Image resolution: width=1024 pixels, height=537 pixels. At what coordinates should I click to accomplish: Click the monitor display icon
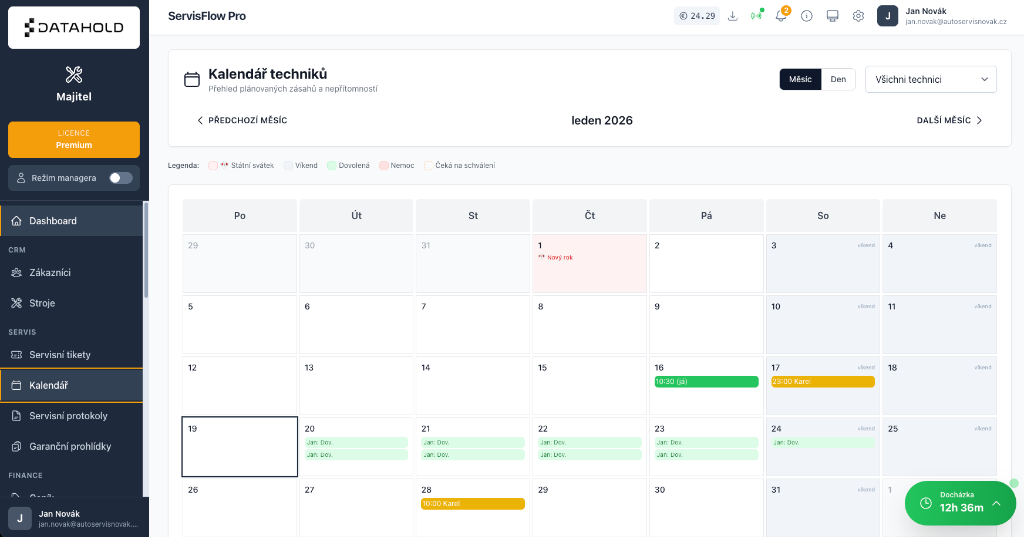(x=832, y=16)
